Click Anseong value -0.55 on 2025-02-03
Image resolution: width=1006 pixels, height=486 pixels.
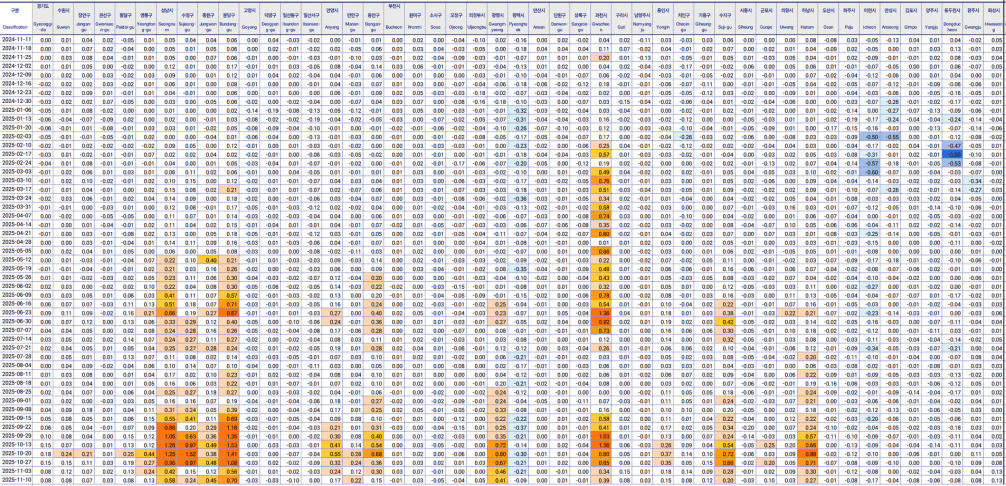[x=891, y=137]
